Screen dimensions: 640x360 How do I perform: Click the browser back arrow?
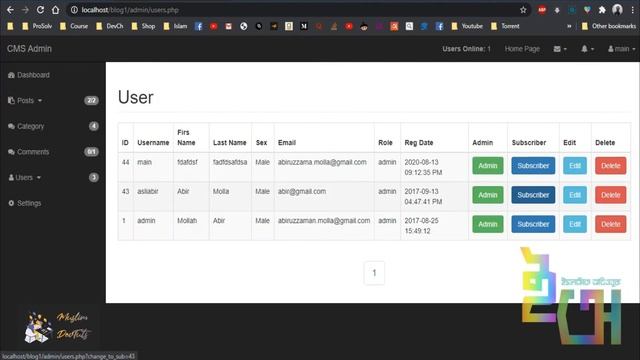pyautogui.click(x=10, y=10)
